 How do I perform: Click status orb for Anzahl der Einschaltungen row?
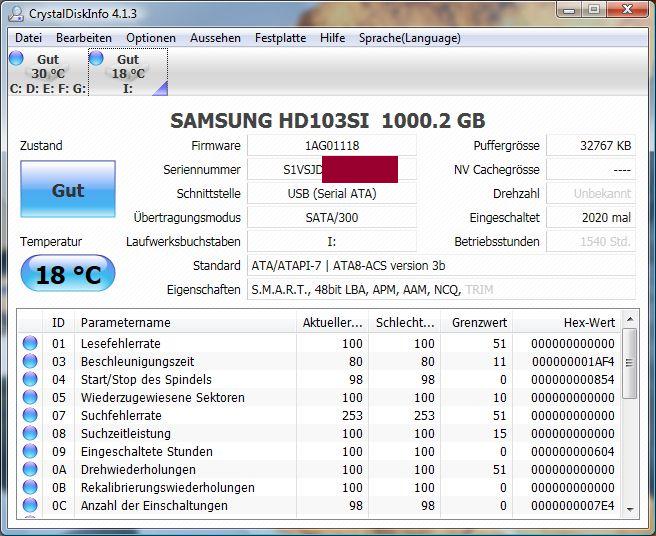click(x=30, y=505)
